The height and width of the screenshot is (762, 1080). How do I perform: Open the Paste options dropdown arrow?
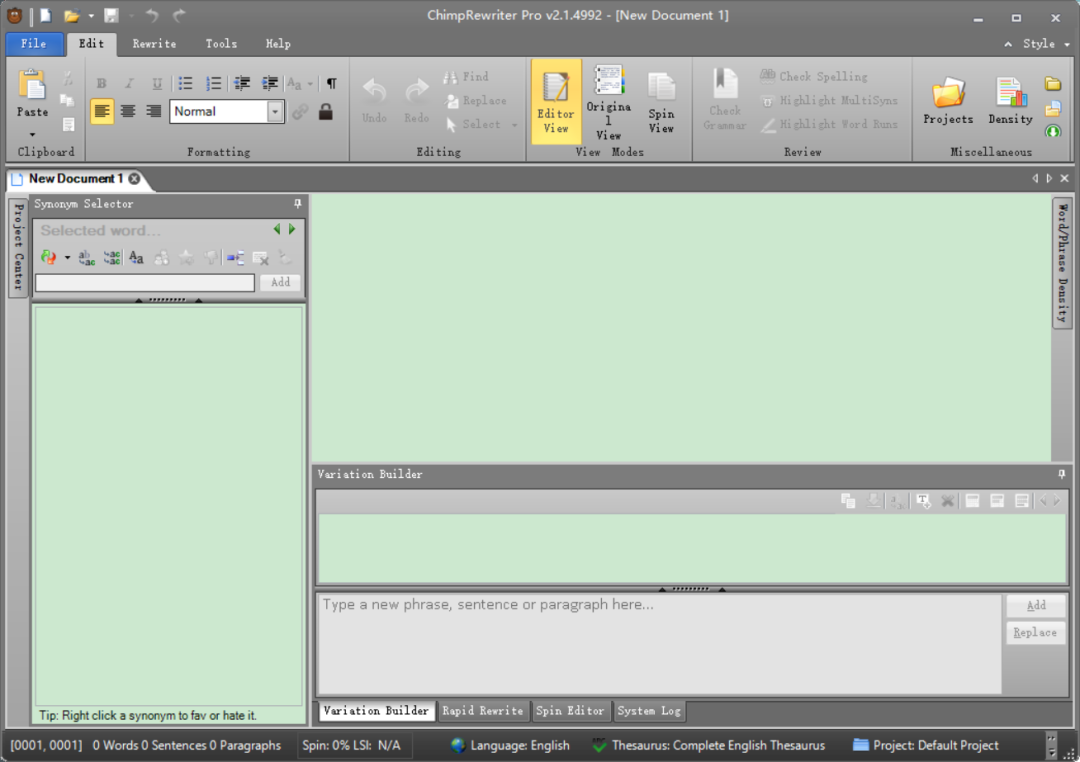click(32, 134)
